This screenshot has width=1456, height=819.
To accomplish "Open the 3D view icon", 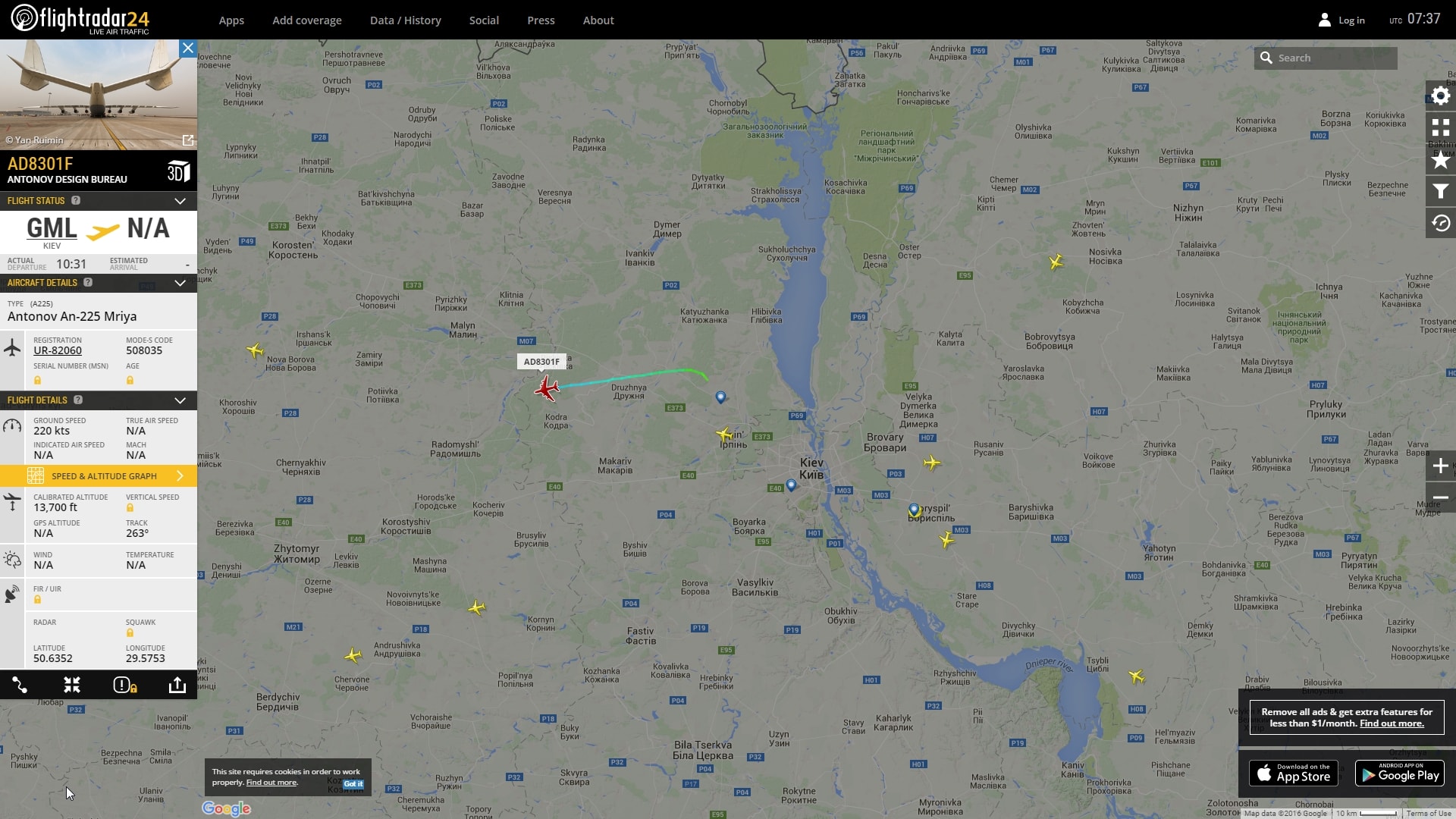I will click(178, 171).
